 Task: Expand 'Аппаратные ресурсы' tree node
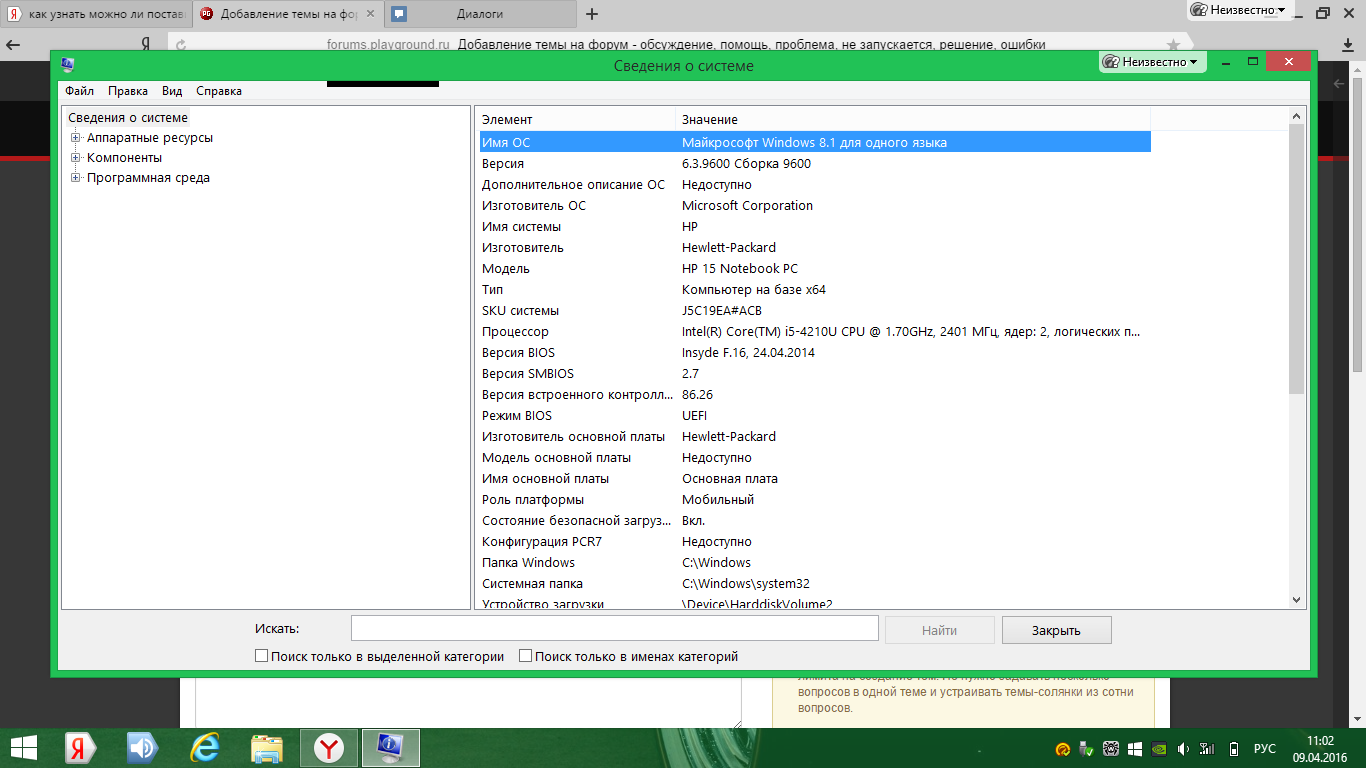click(x=75, y=138)
